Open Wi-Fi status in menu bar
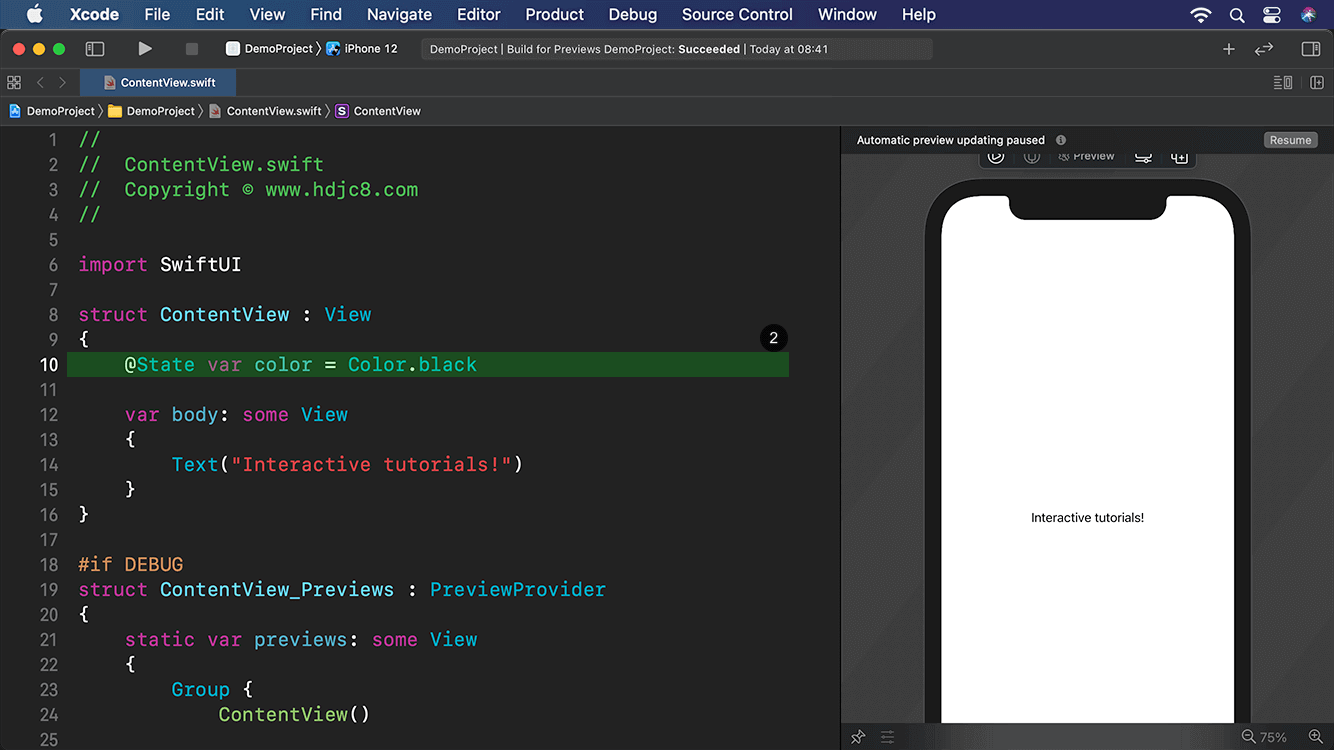The width and height of the screenshot is (1334, 750). (1201, 14)
